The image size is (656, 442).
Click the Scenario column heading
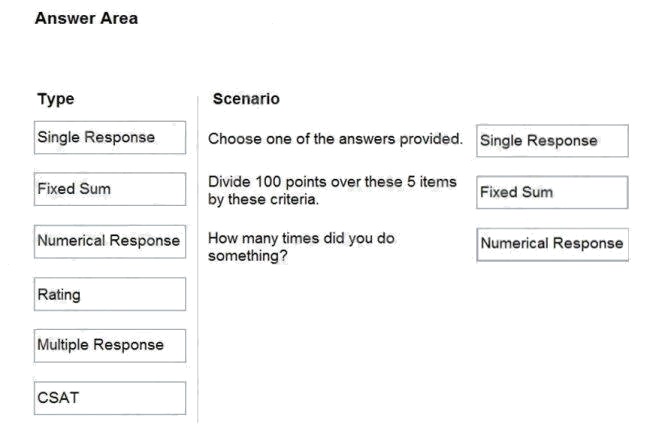(x=246, y=99)
